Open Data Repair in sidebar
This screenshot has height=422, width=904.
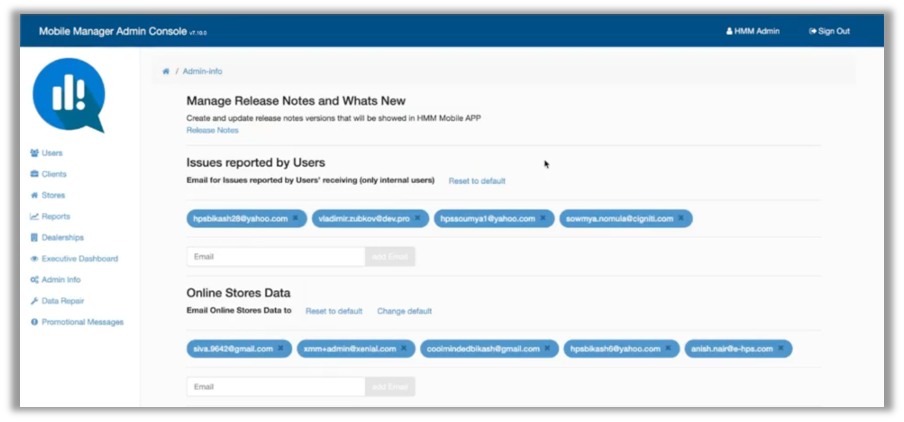[x=63, y=300]
